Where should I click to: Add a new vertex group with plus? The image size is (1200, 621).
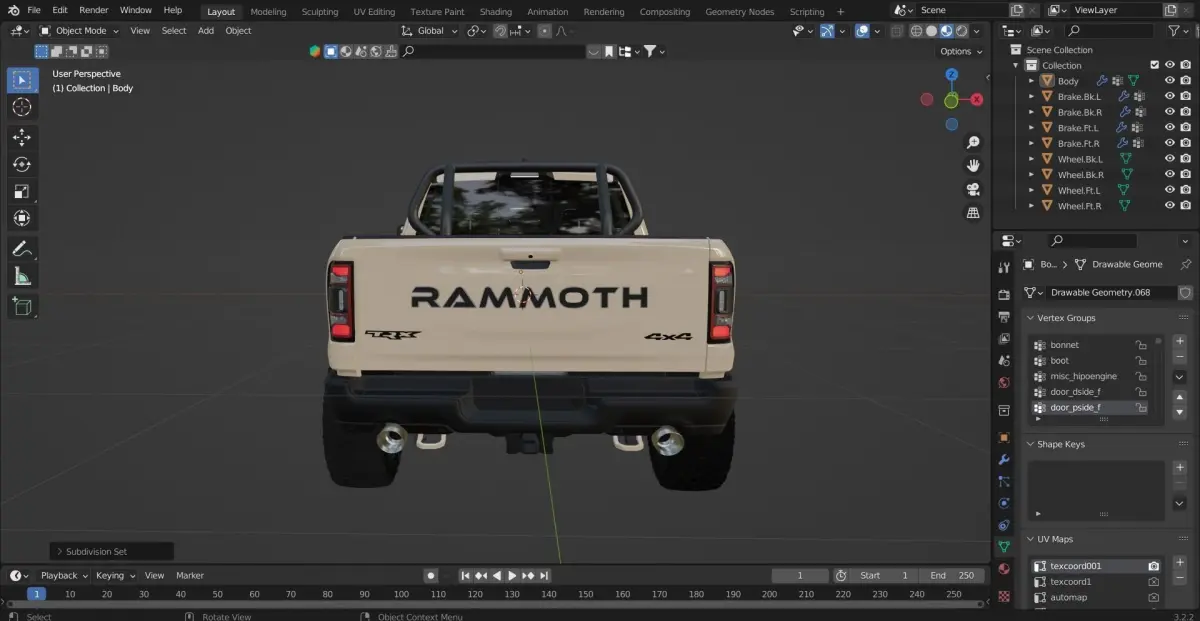1179,341
